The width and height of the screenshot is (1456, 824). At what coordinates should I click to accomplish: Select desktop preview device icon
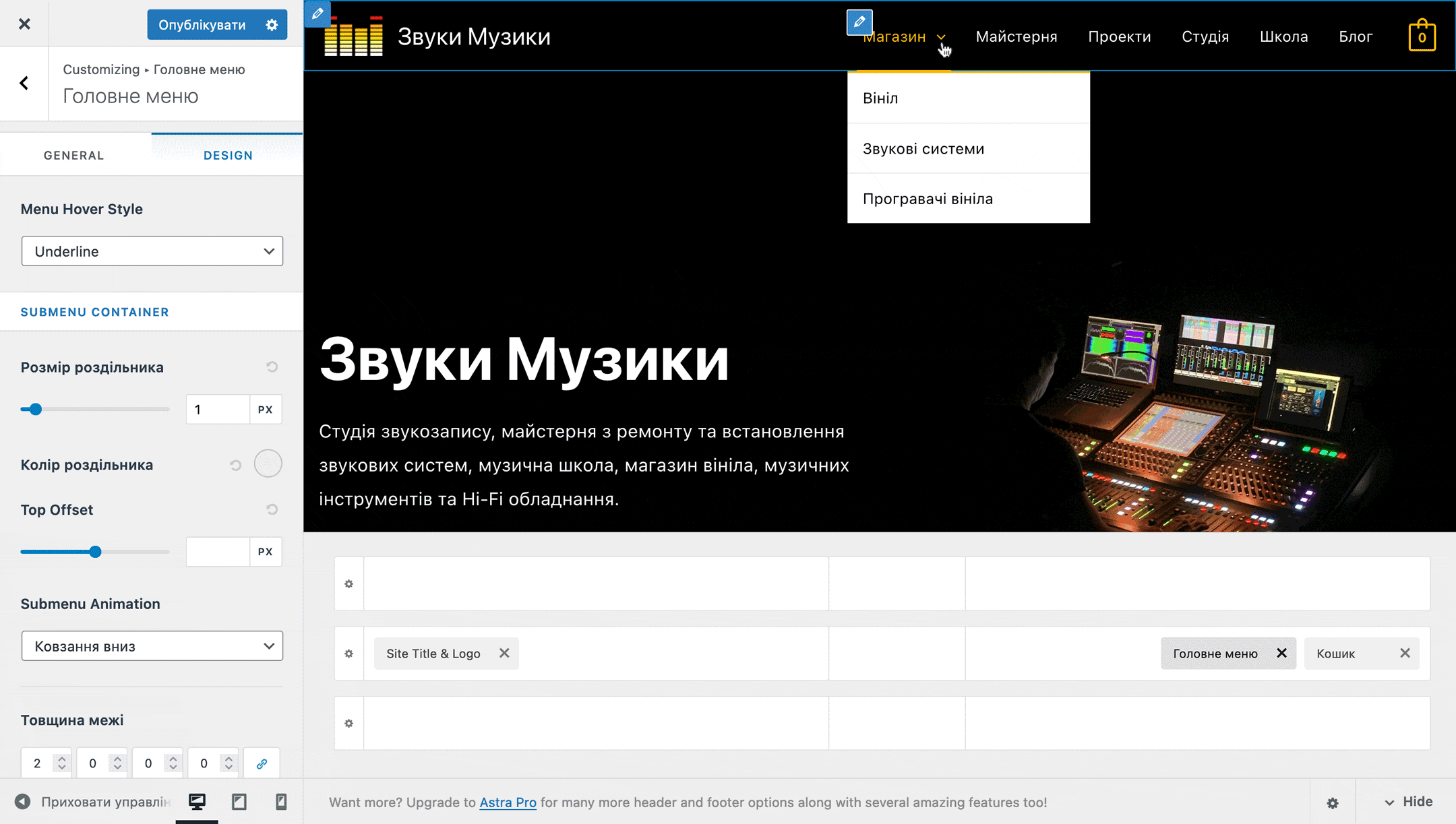[197, 802]
